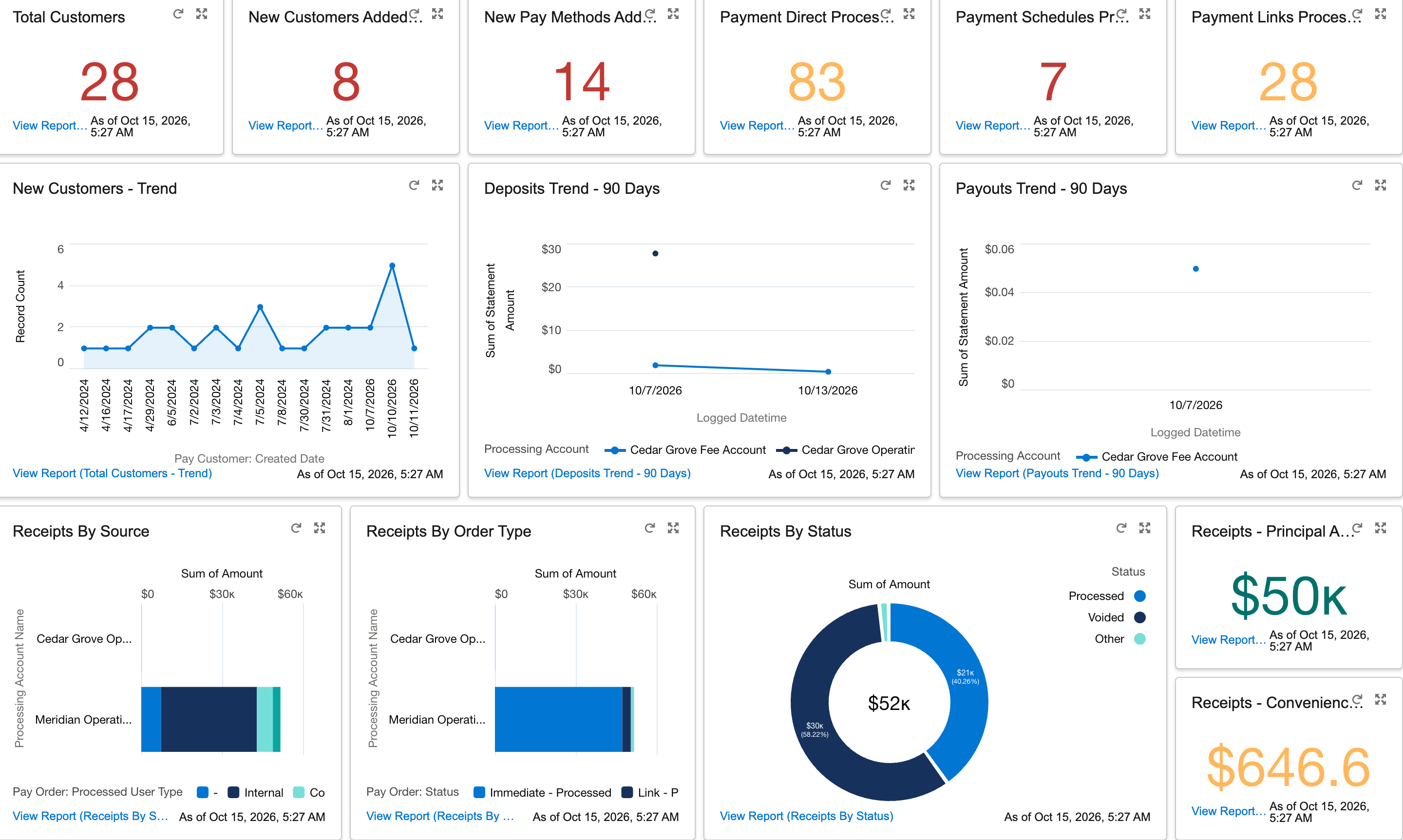Viewport: 1403px width, 840px height.
Task: Refresh the Receipts By Source chart
Action: [296, 528]
